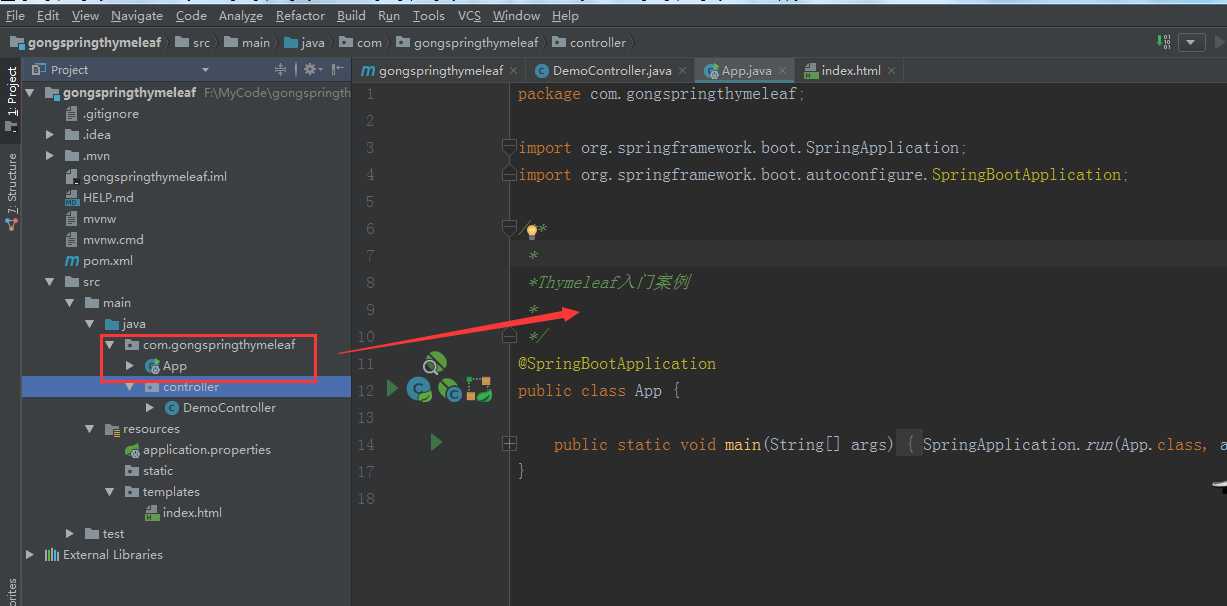Image resolution: width=1227 pixels, height=606 pixels.
Task: Open the run configuration dropdown
Action: point(1191,42)
